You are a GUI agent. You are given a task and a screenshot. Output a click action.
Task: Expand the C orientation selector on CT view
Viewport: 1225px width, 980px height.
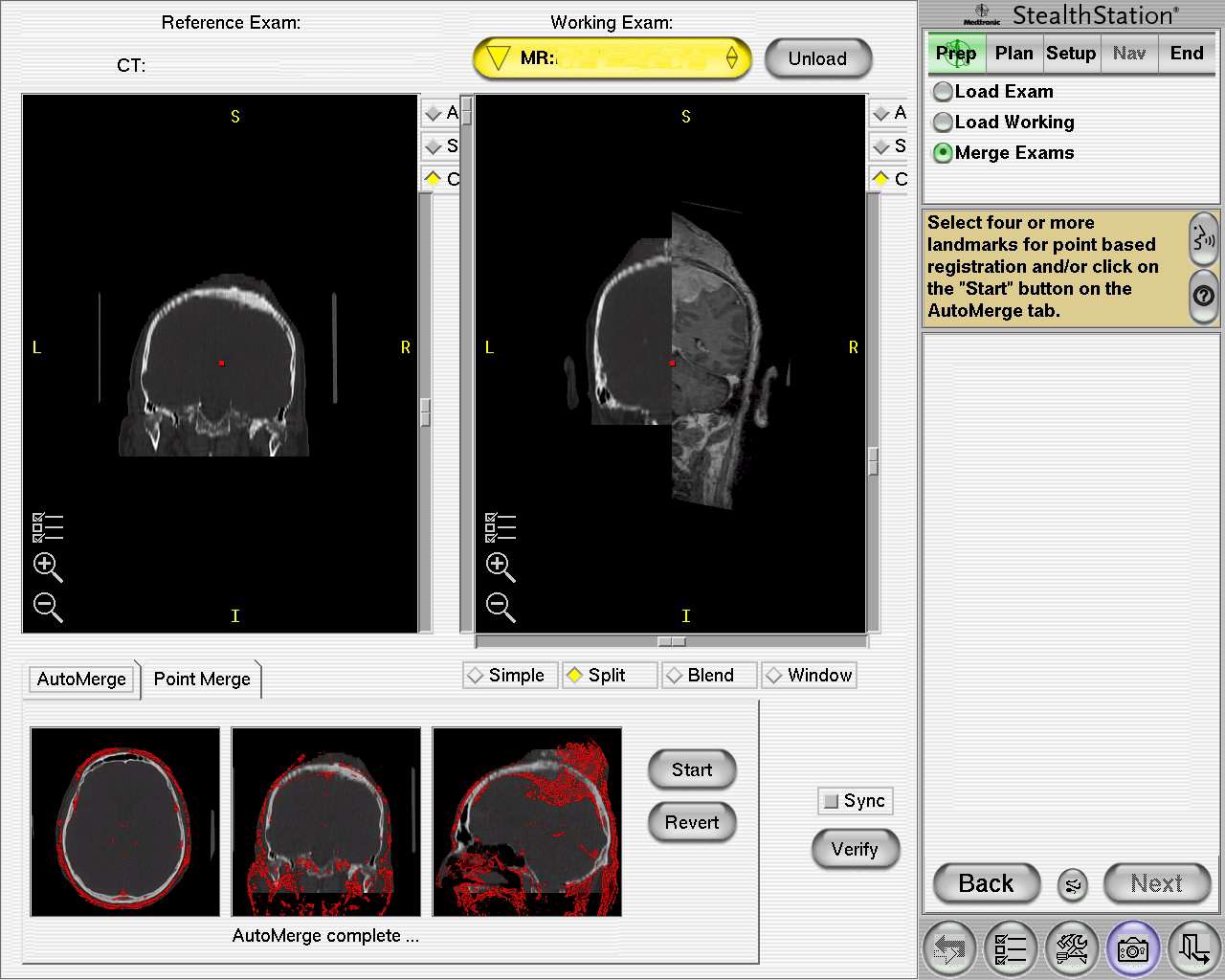coord(433,179)
